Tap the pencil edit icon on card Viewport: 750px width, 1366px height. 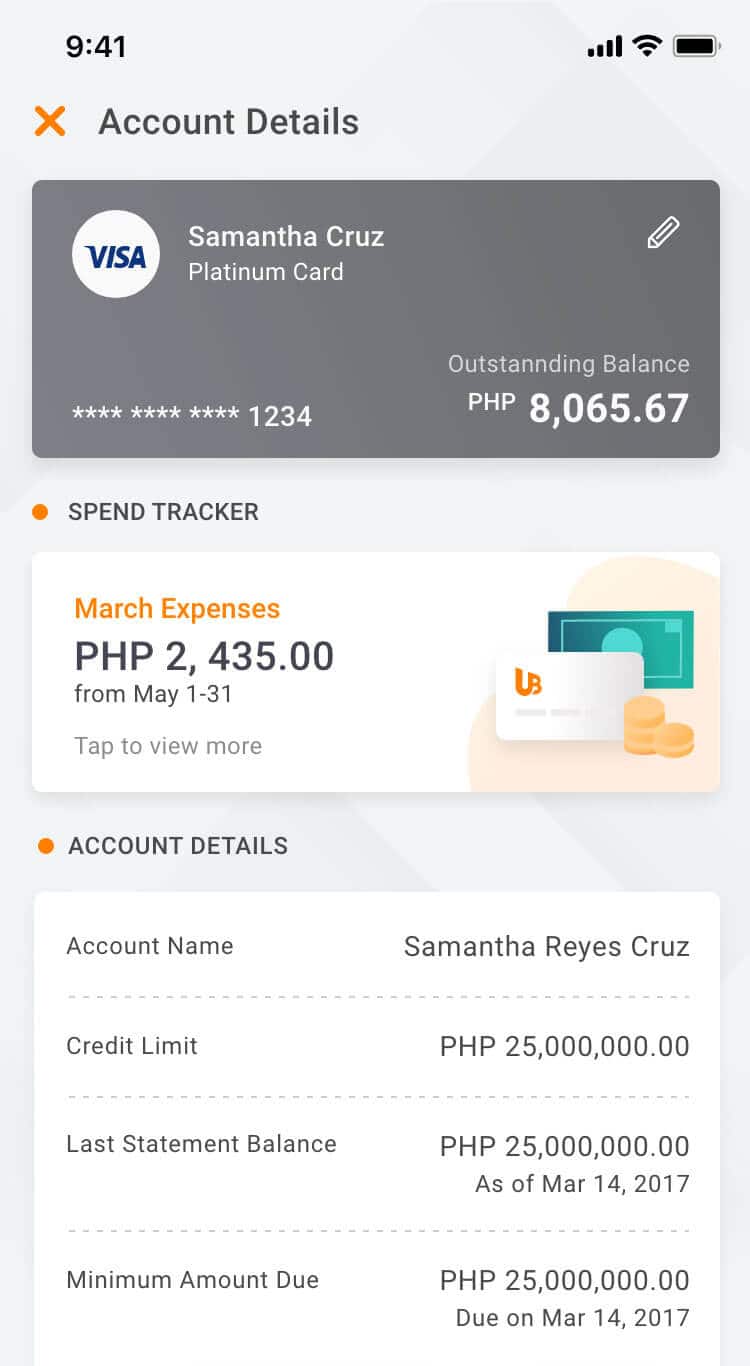663,233
